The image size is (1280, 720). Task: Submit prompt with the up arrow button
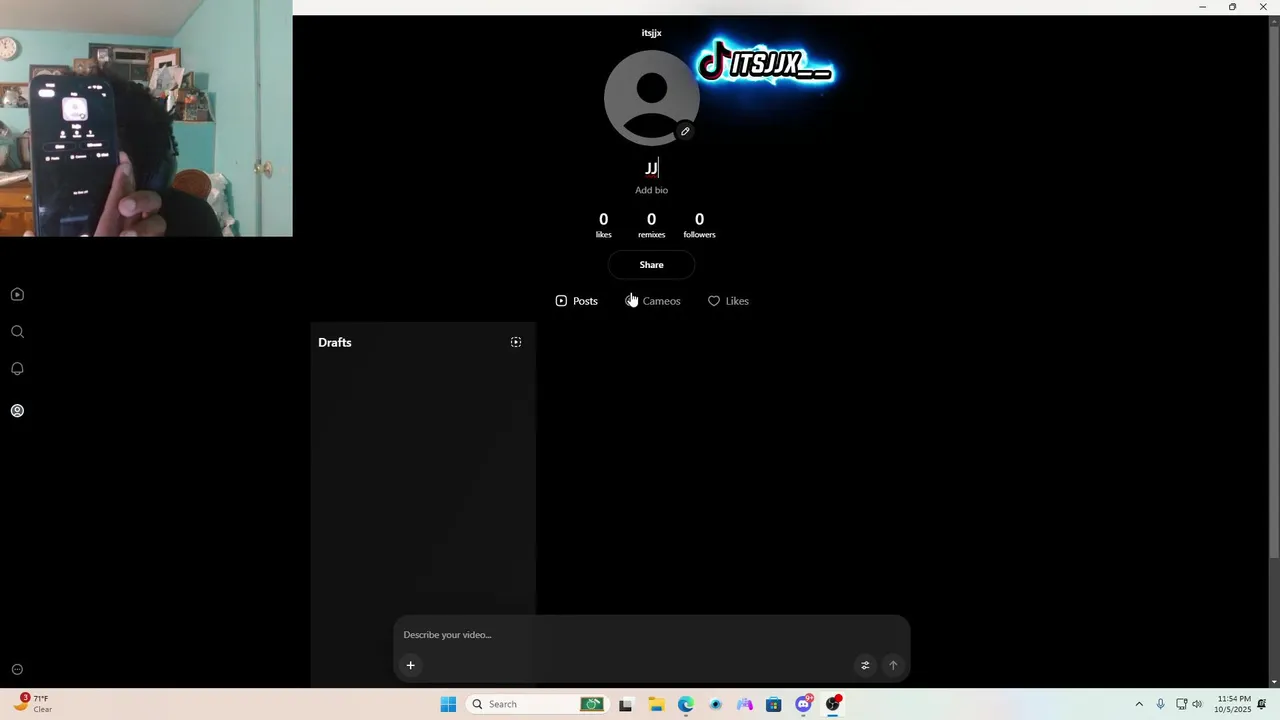click(893, 665)
